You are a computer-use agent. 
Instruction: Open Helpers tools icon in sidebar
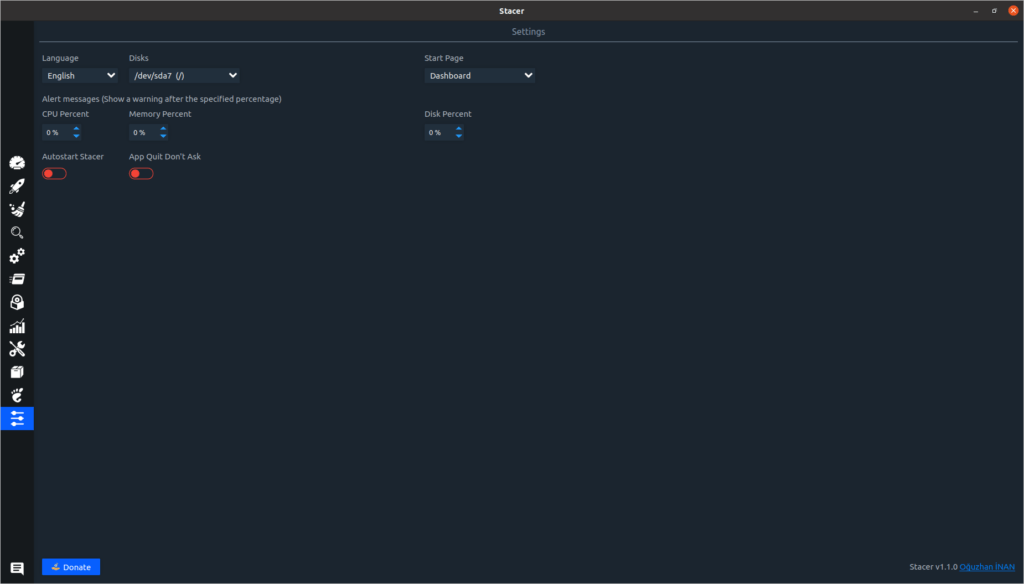point(17,349)
